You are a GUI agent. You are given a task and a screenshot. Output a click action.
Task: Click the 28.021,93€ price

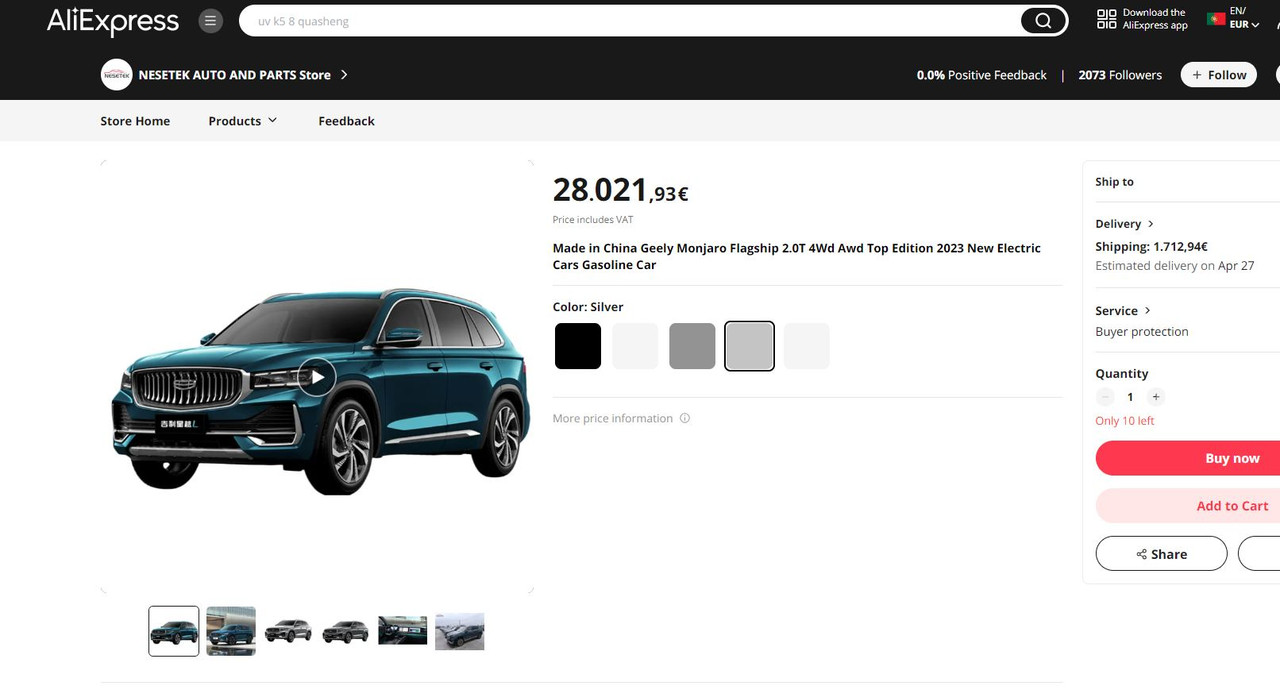621,189
